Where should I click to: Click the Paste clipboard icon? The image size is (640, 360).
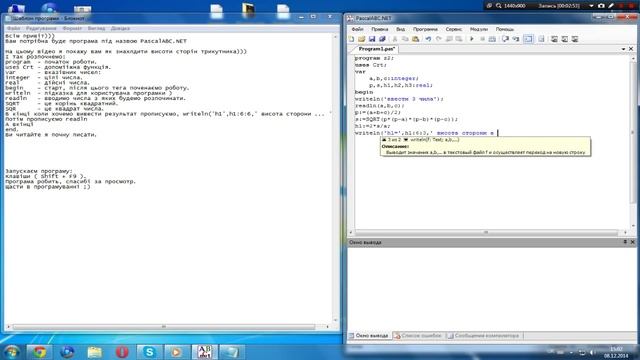point(416,39)
